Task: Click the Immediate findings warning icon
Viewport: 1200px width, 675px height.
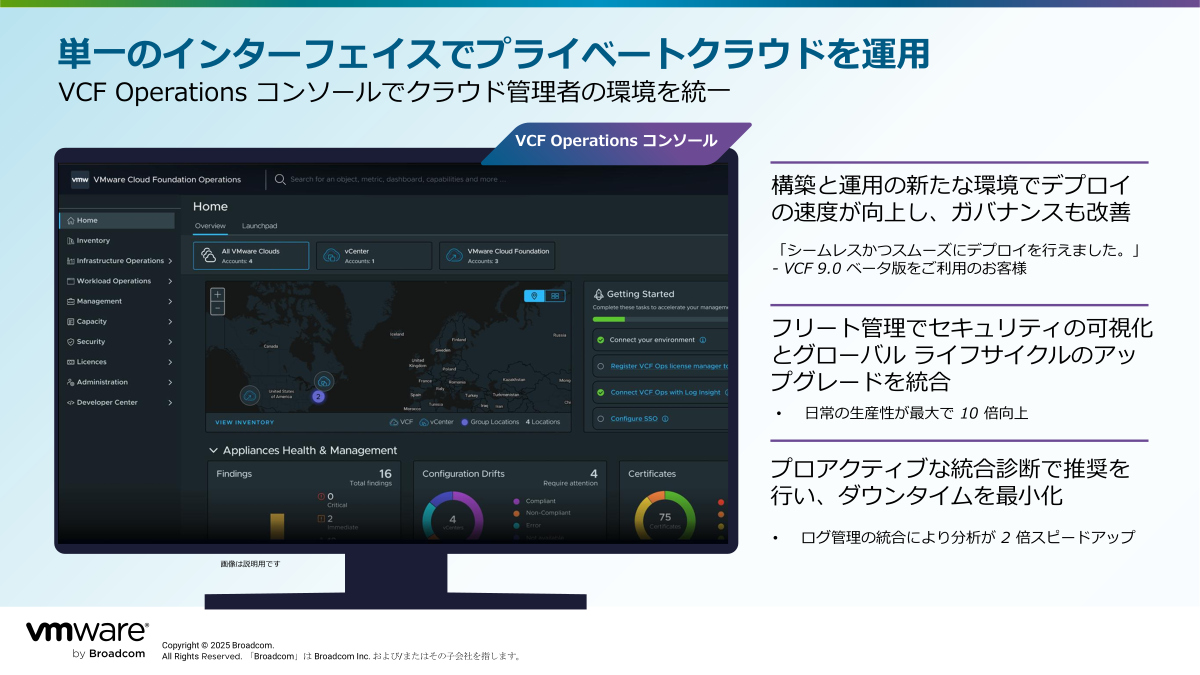Action: pyautogui.click(x=321, y=518)
